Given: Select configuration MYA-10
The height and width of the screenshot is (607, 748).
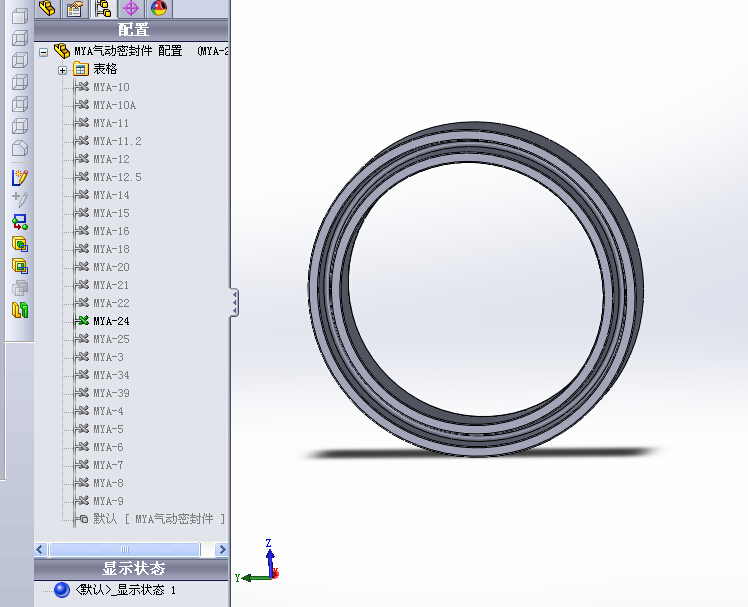Looking at the screenshot, I should pyautogui.click(x=111, y=87).
